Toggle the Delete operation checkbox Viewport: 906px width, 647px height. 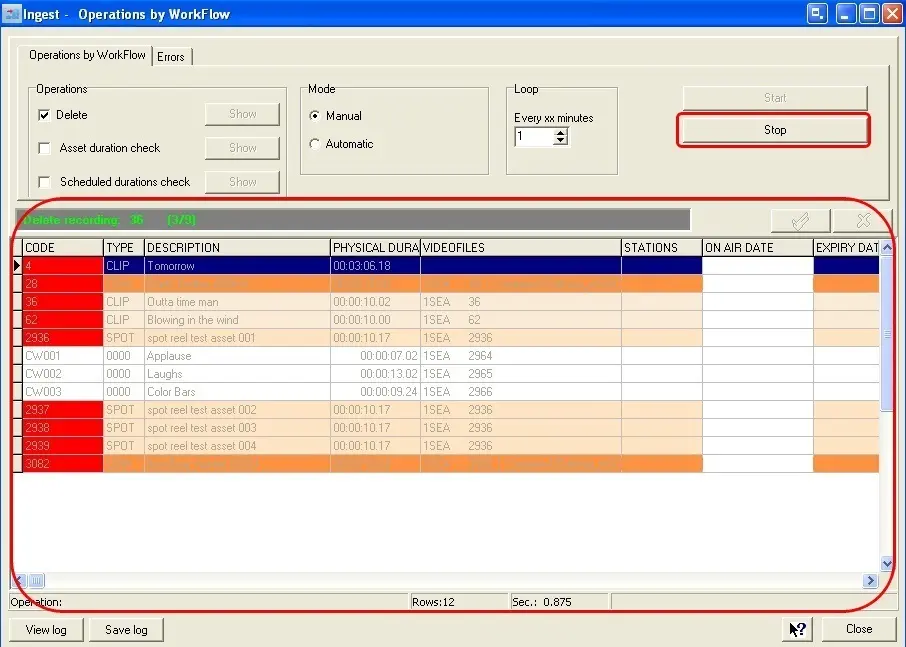[44, 115]
